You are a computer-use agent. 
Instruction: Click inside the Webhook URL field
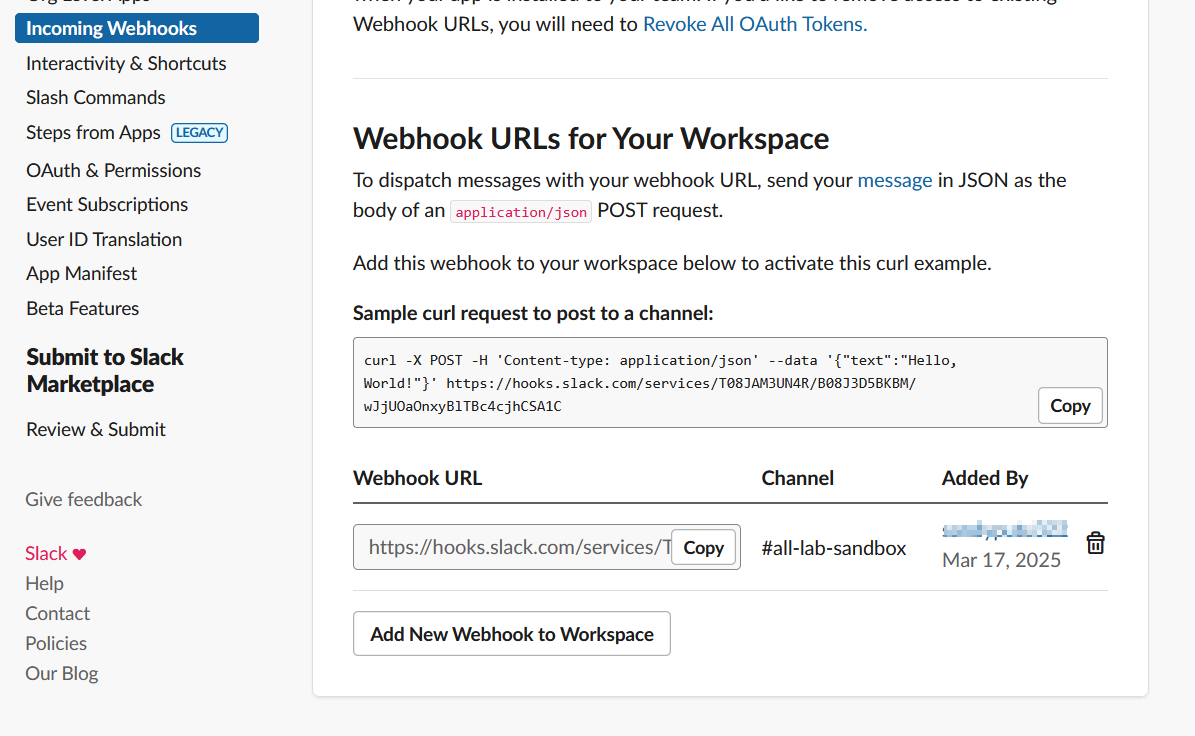click(x=512, y=547)
